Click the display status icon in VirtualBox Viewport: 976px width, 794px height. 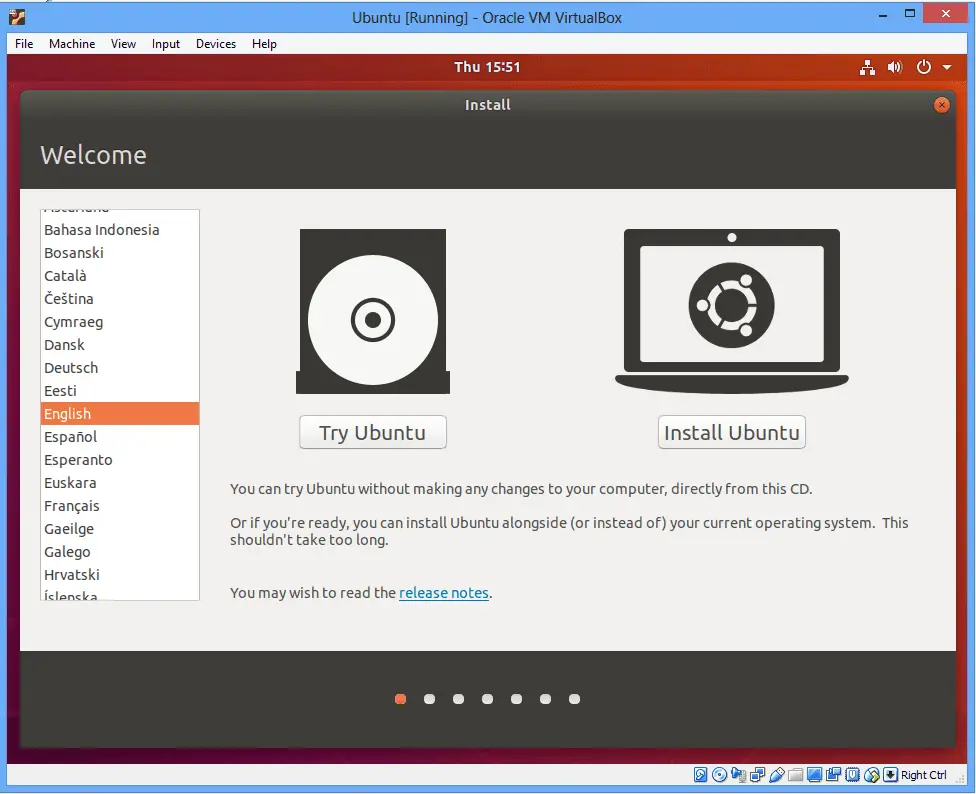[x=814, y=775]
